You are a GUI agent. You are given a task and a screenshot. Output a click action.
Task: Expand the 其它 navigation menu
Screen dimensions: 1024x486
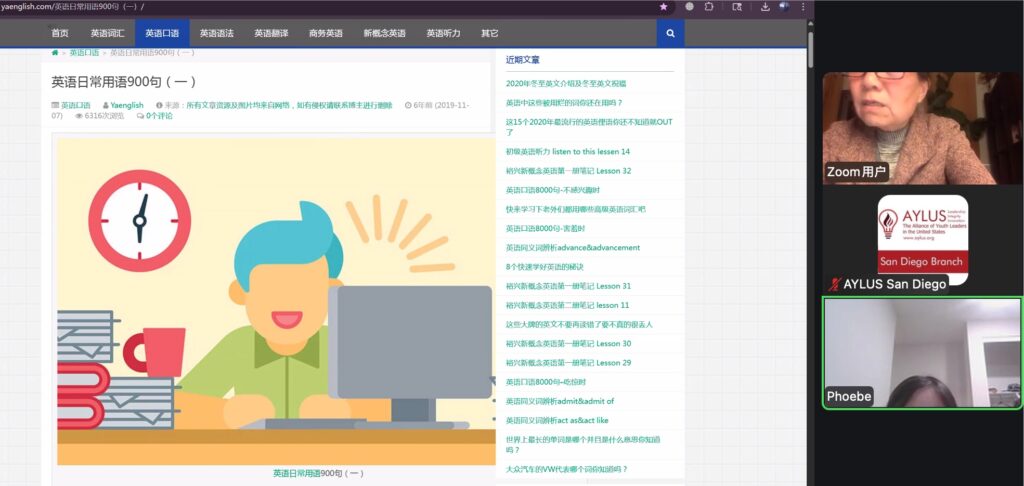tap(489, 33)
